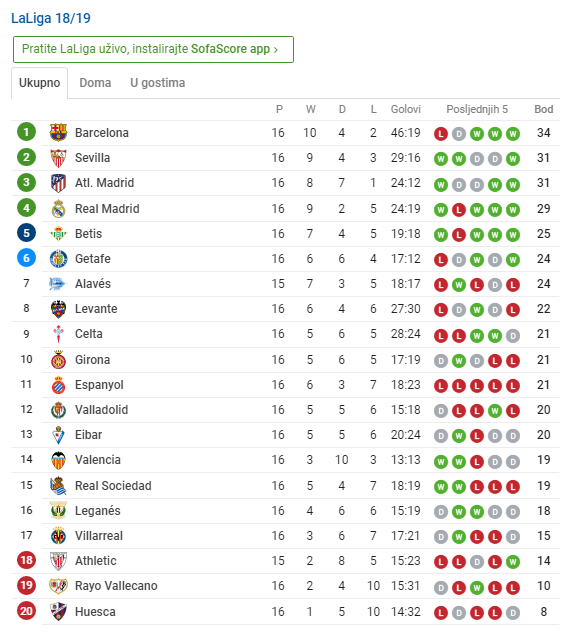Click the Huesca club crest
This screenshot has height=632, width=575.
point(58,611)
